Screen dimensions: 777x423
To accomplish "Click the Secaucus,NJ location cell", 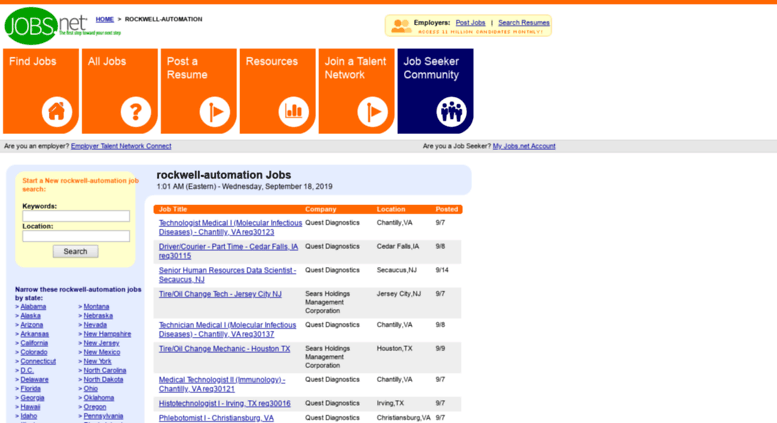I will click(x=396, y=270).
